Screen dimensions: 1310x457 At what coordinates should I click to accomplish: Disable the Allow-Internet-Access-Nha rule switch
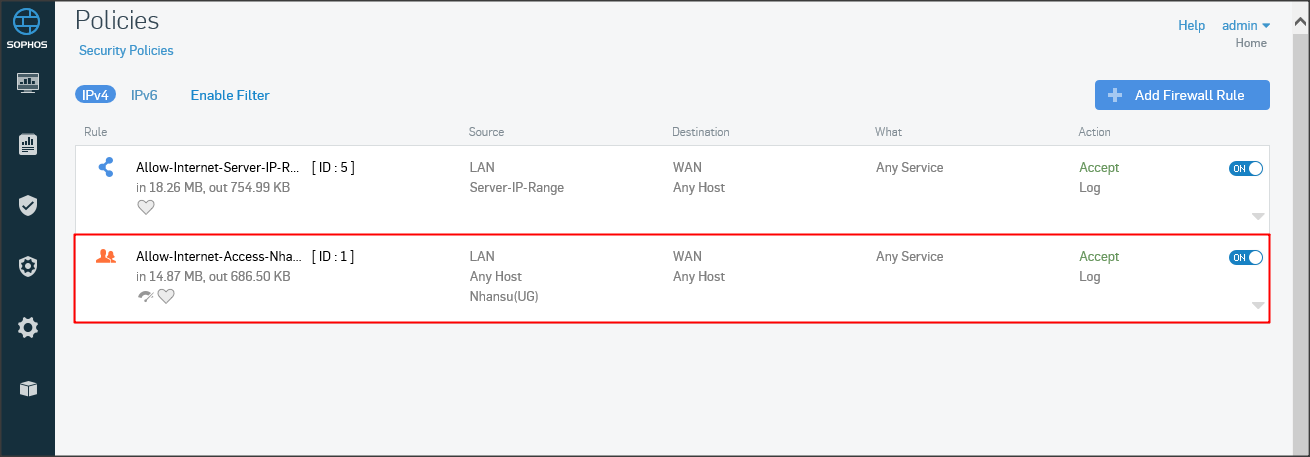pyautogui.click(x=1245, y=258)
